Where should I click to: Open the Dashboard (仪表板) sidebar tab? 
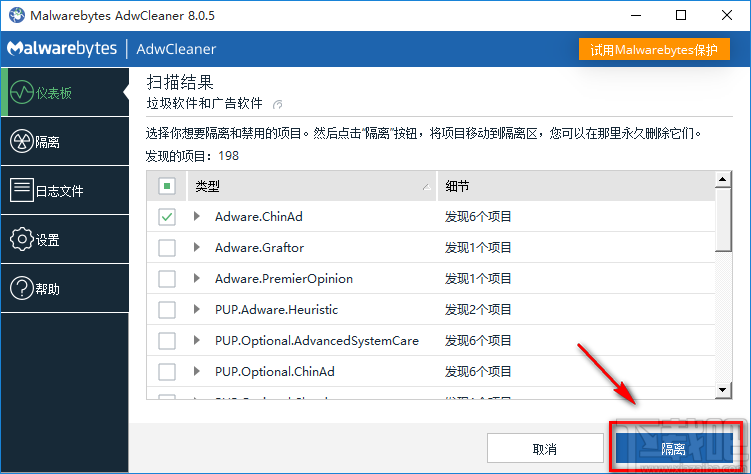(x=65, y=92)
